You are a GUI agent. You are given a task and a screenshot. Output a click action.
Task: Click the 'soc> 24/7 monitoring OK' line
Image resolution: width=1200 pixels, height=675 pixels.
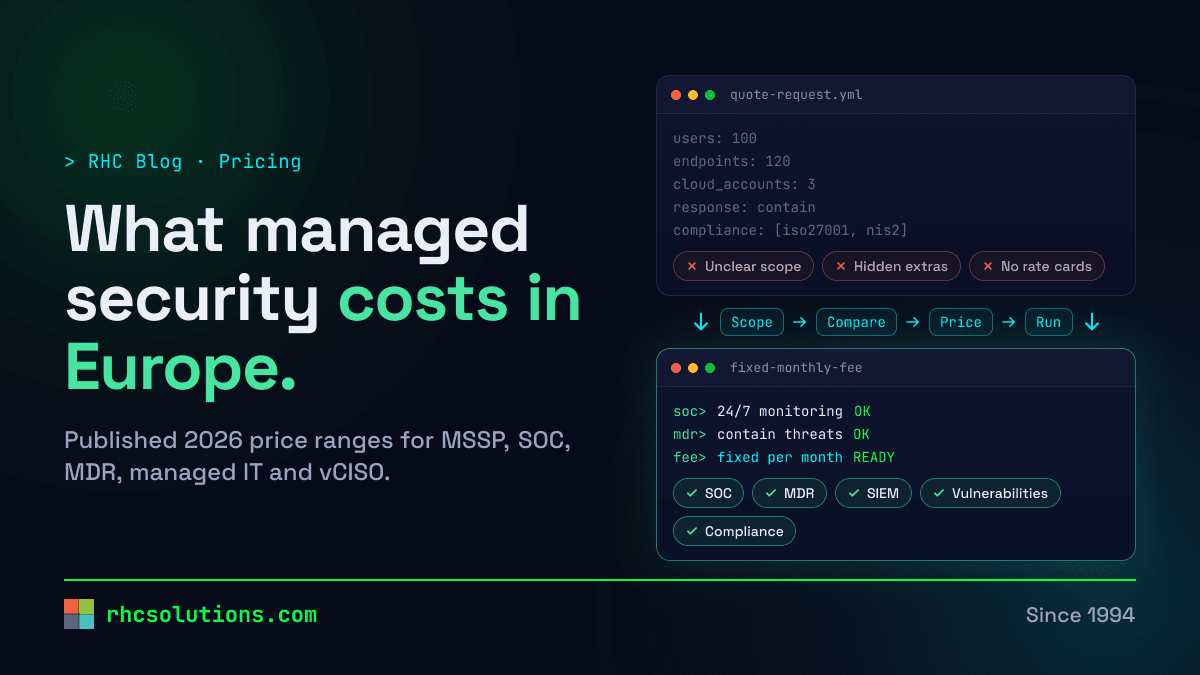point(772,411)
